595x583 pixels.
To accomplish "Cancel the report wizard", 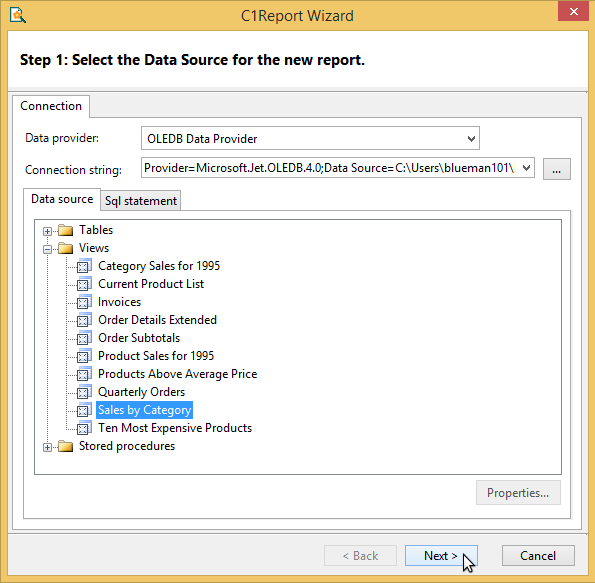I will 538,556.
